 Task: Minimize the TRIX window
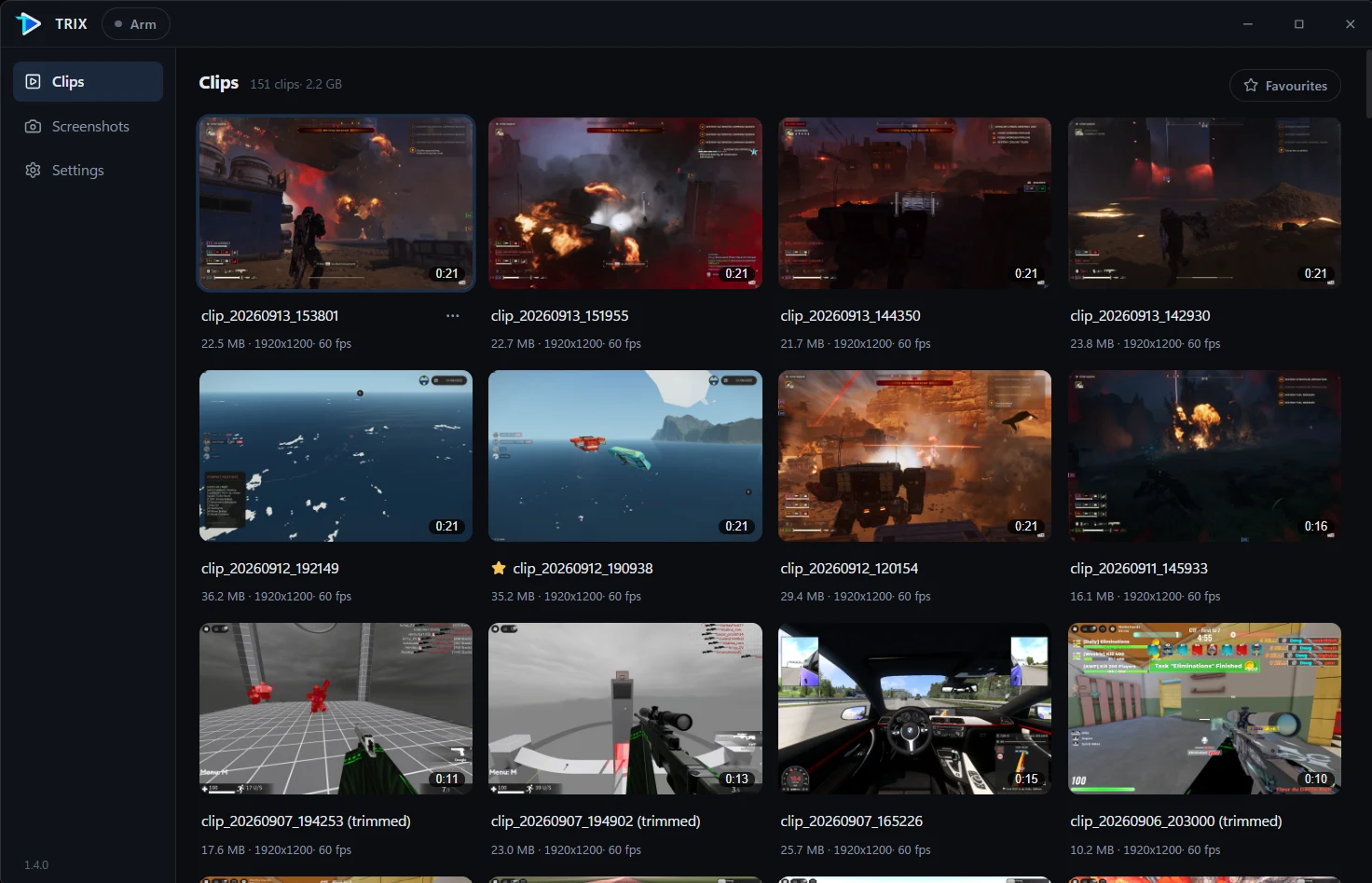tap(1248, 24)
